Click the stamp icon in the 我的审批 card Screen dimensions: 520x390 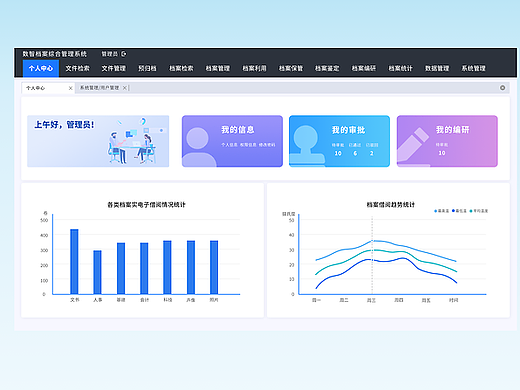point(306,145)
